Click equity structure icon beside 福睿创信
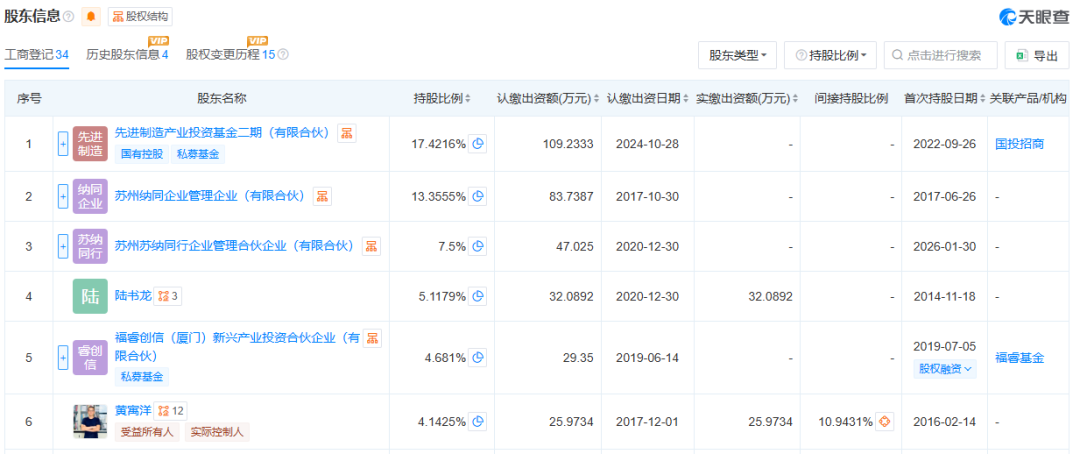 point(372,338)
